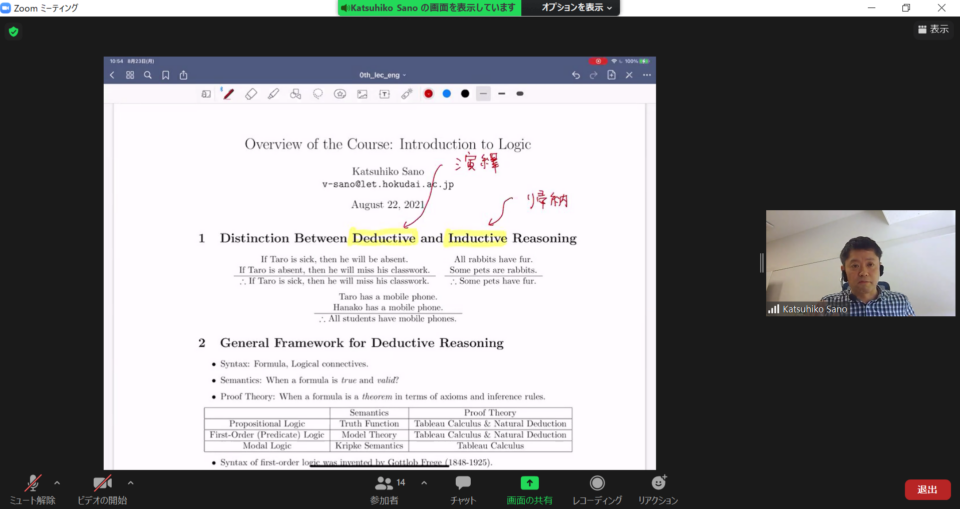Viewport: 960px width, 509px height.
Task: Close the notes toolbar with the X icon
Action: (x=629, y=75)
